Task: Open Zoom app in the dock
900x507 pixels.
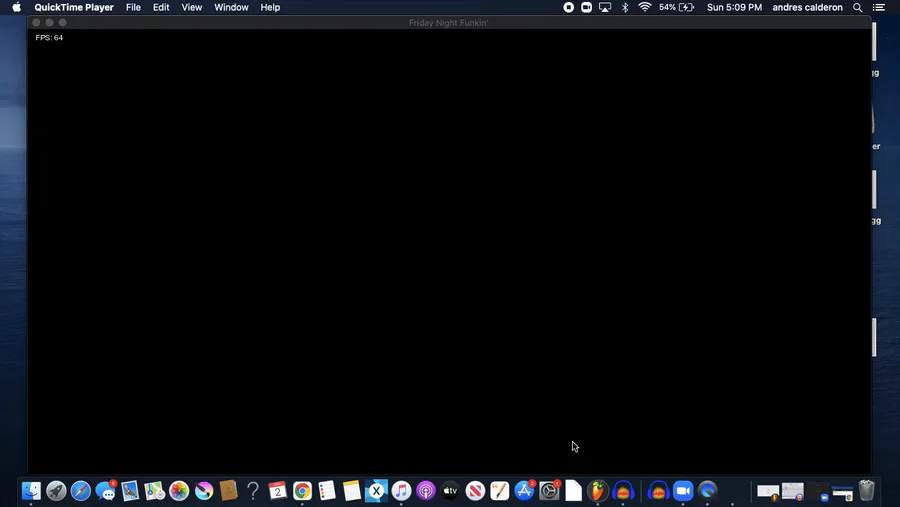Action: coord(683,491)
